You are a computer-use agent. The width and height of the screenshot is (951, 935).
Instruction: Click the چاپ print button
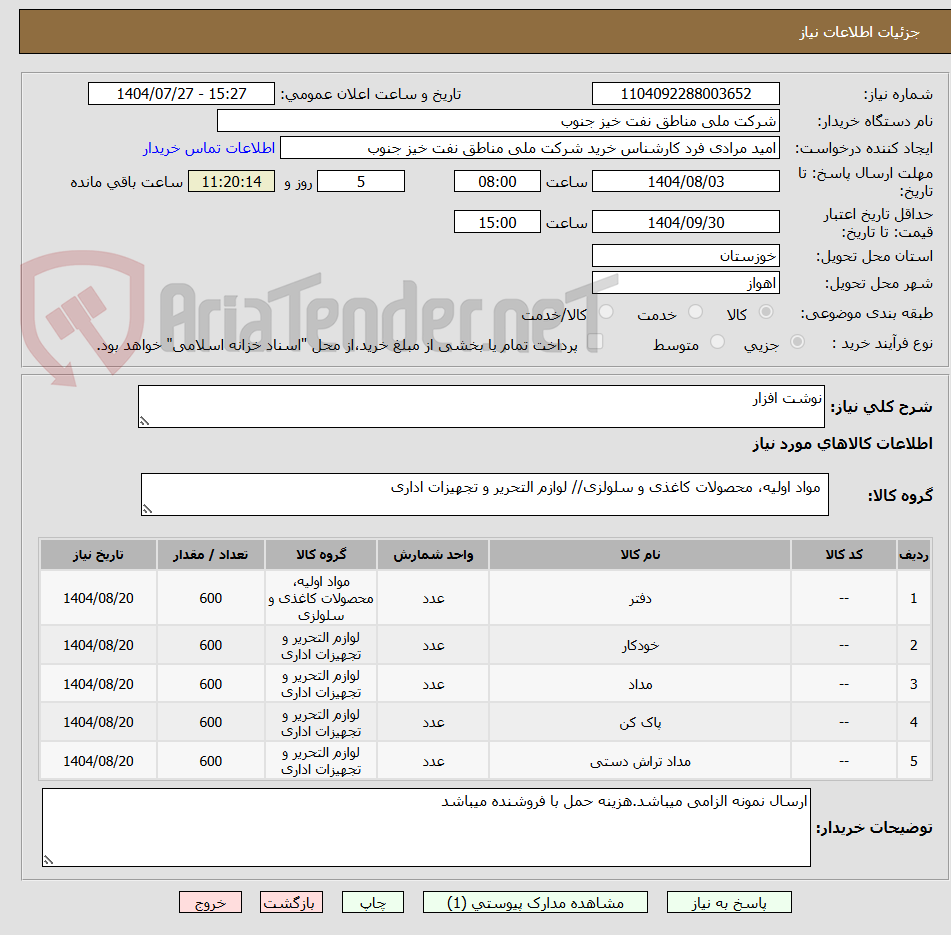pyautogui.click(x=372, y=902)
